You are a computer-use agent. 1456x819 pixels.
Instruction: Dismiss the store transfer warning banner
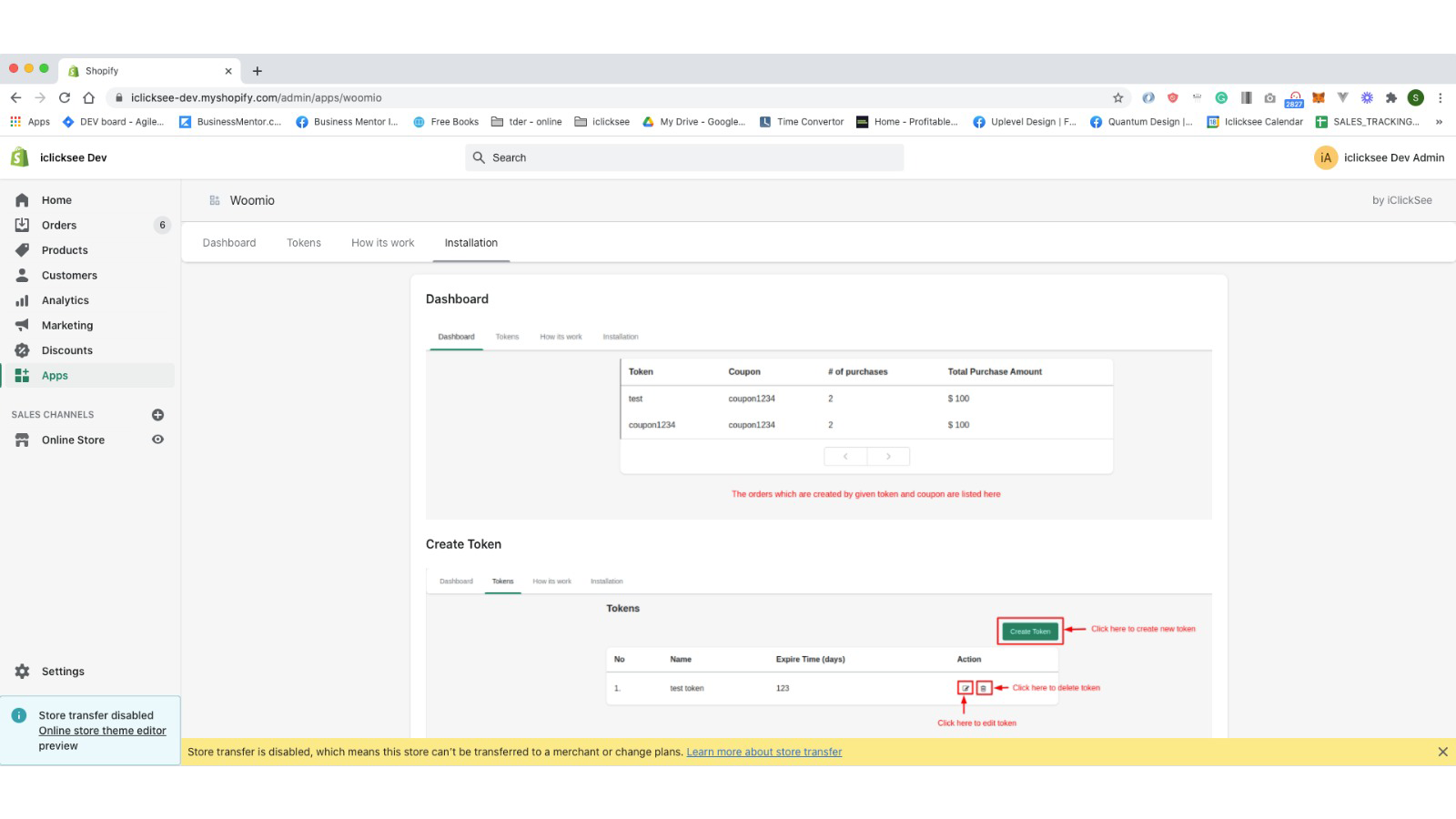point(1442,752)
